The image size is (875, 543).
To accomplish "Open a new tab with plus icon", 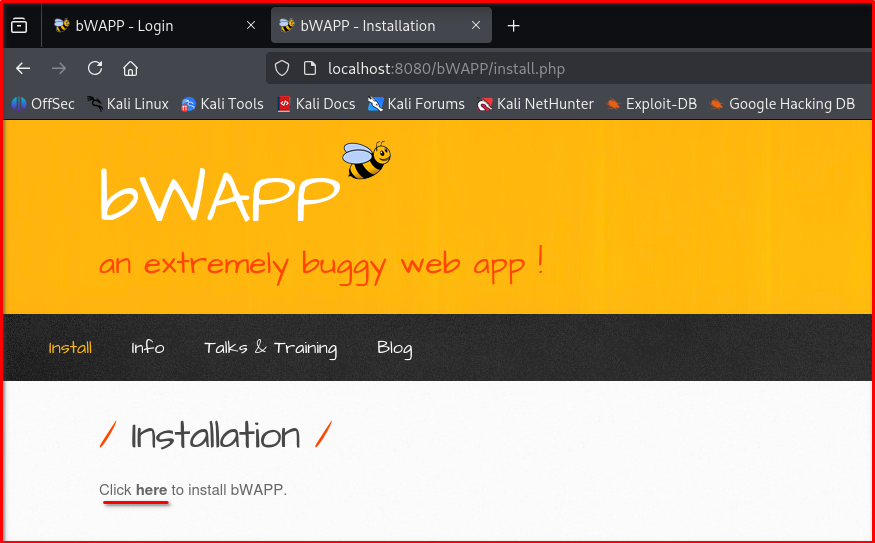I will (513, 26).
